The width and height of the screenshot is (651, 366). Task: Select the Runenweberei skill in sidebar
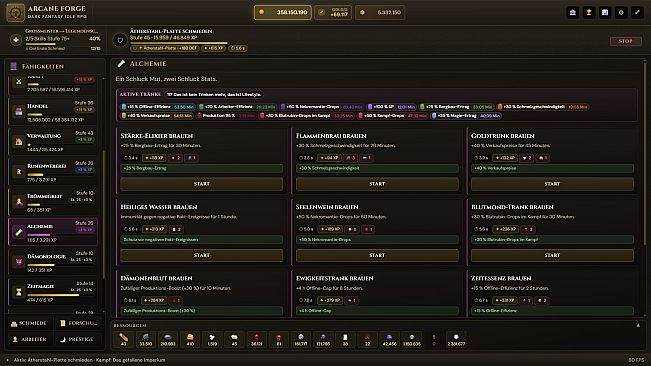coord(53,172)
